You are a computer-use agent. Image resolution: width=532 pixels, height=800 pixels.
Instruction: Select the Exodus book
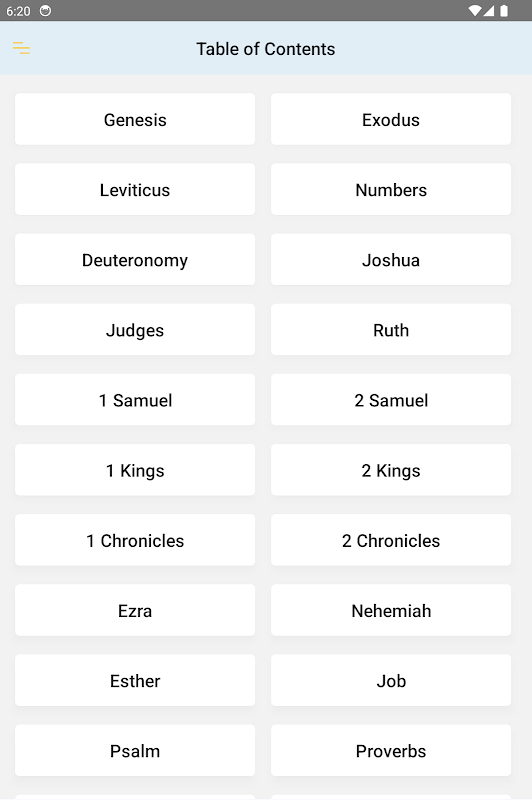391,119
